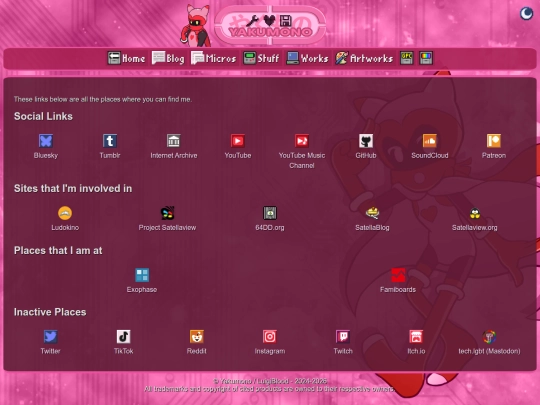
Task: Follow the Internet Archive text link
Action: pyautogui.click(x=174, y=155)
